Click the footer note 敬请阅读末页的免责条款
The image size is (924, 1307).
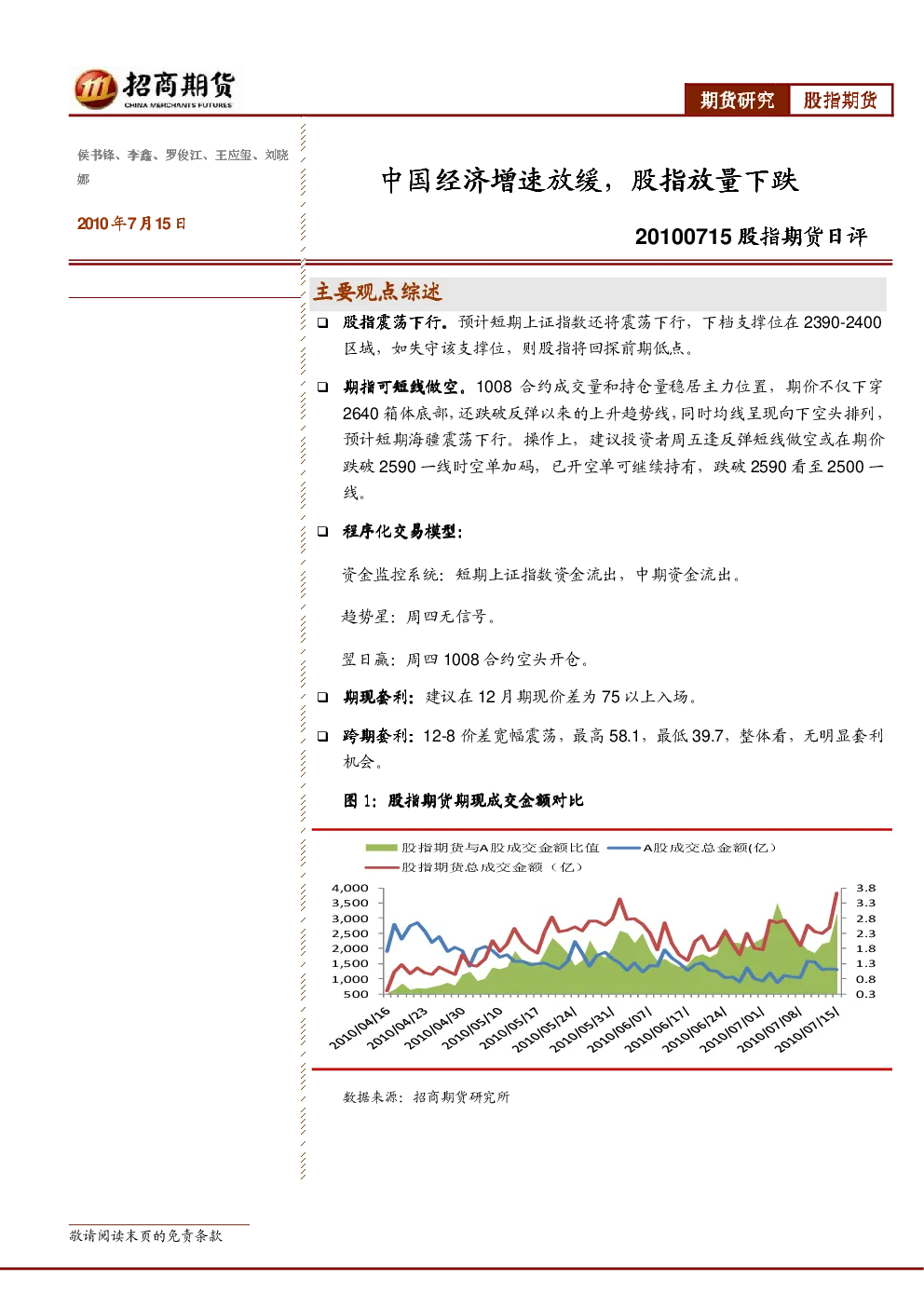point(146,1236)
